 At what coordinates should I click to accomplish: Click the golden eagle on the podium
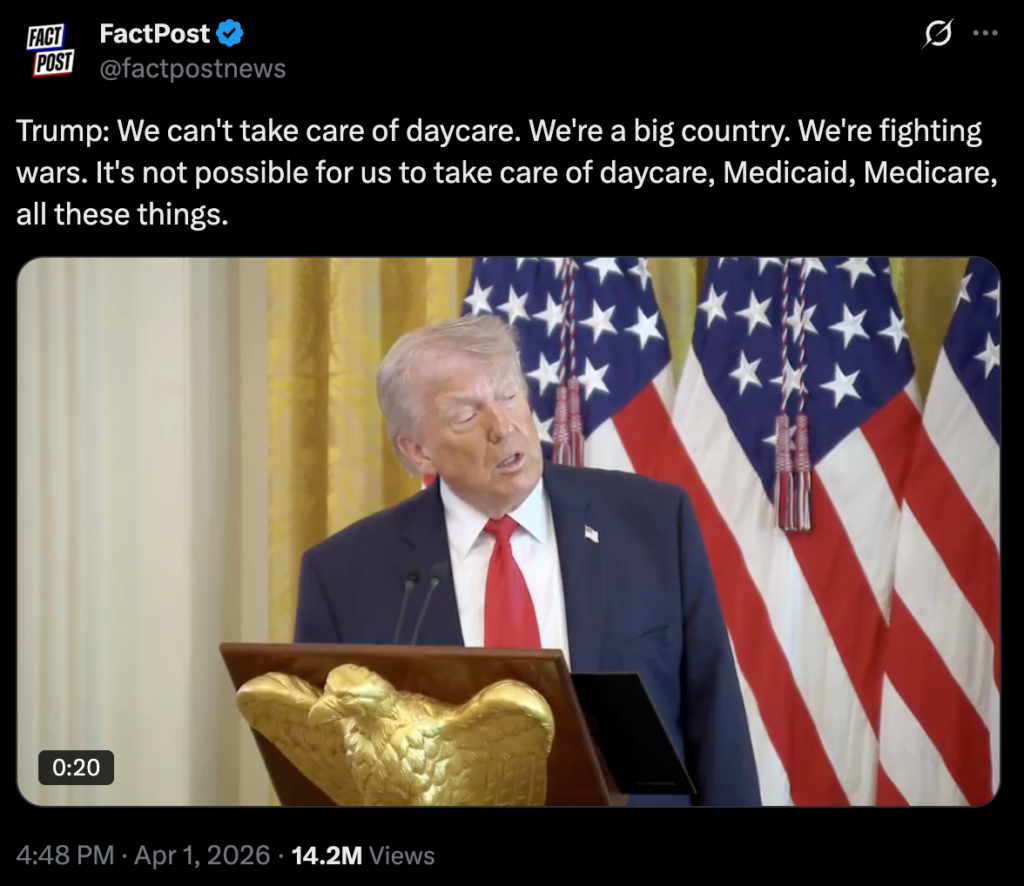396,733
